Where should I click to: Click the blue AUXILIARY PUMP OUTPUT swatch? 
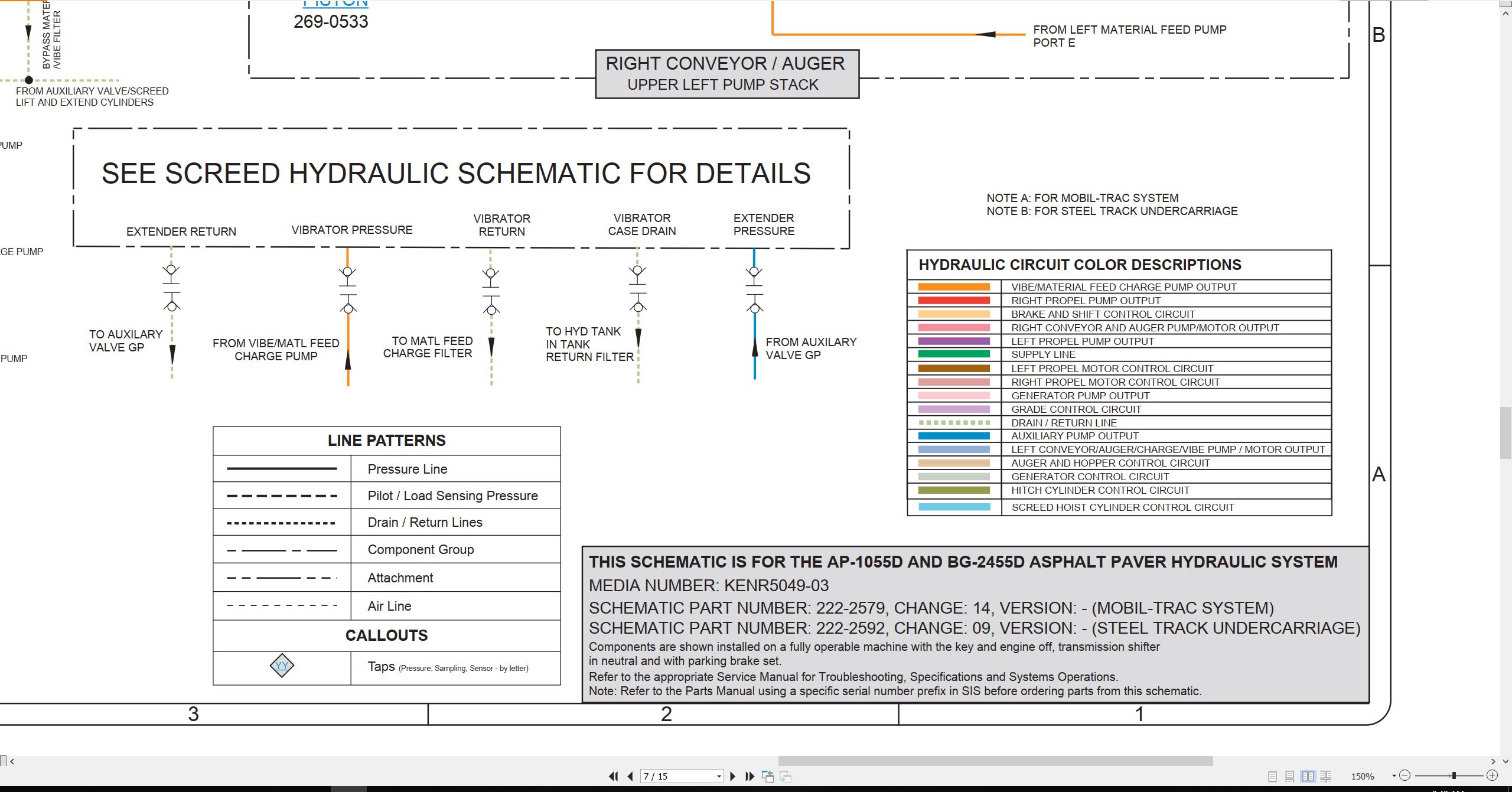[x=954, y=436]
